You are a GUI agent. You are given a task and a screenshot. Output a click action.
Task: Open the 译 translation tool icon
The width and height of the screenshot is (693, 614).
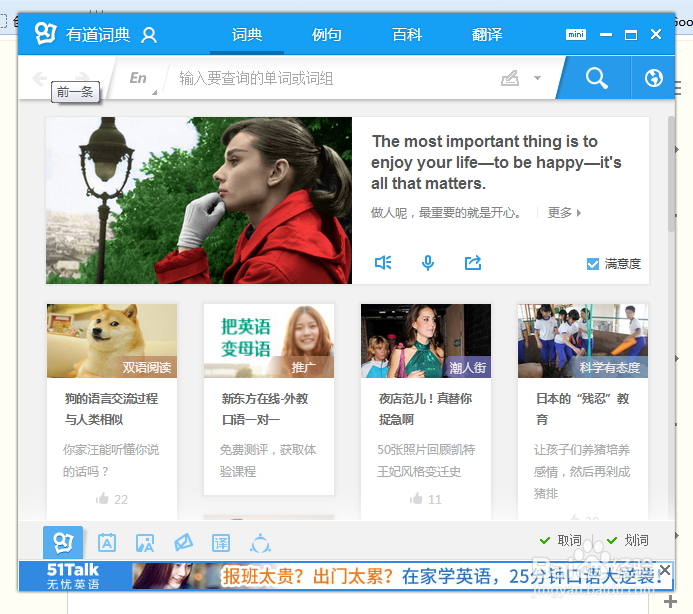(221, 543)
